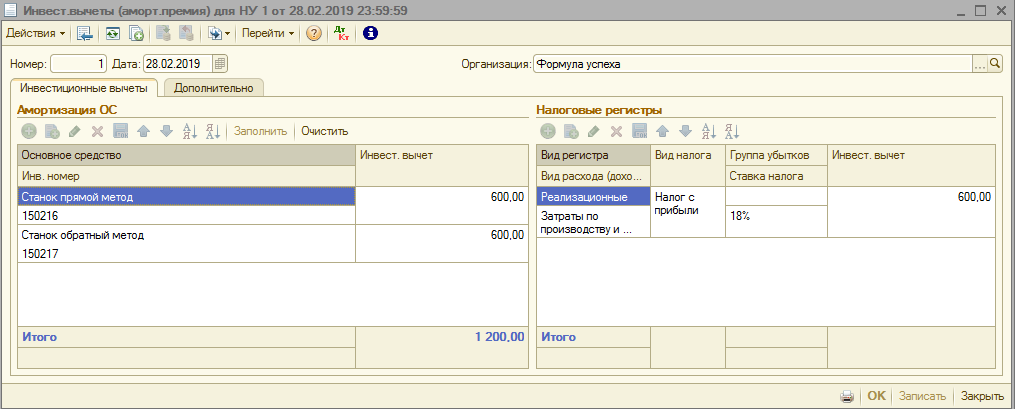Viewport: 1015px width, 409px height.
Task: Click the Закрыть button
Action: coord(982,396)
